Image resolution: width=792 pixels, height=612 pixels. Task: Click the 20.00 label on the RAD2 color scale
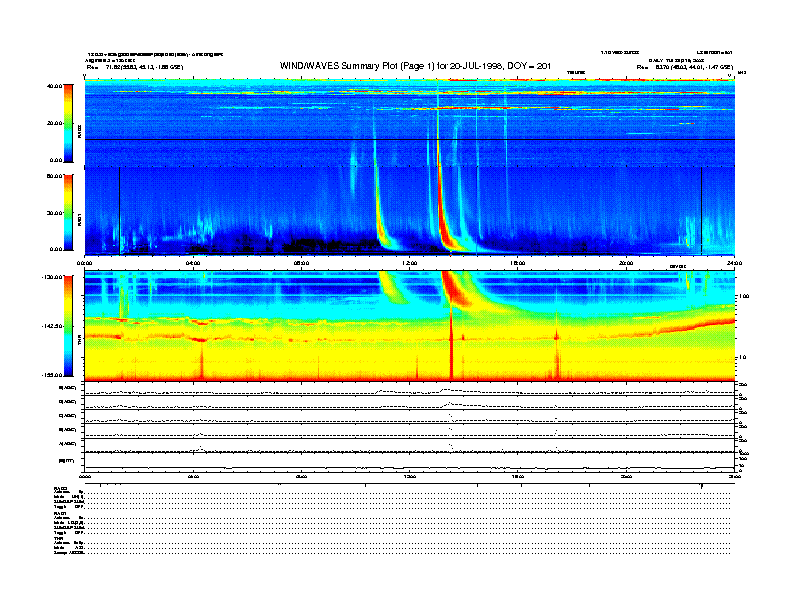click(x=54, y=123)
